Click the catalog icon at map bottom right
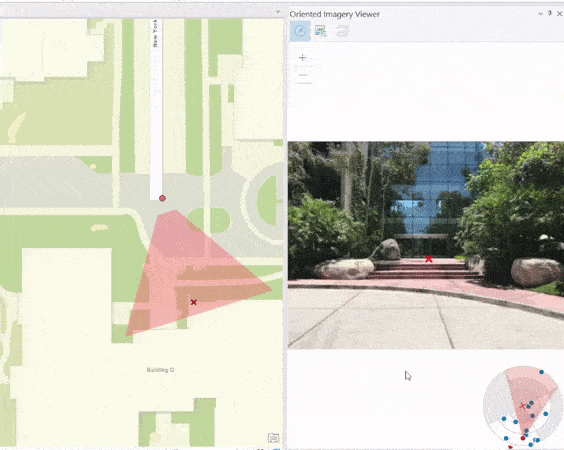The width and height of the screenshot is (564, 450). (273, 438)
